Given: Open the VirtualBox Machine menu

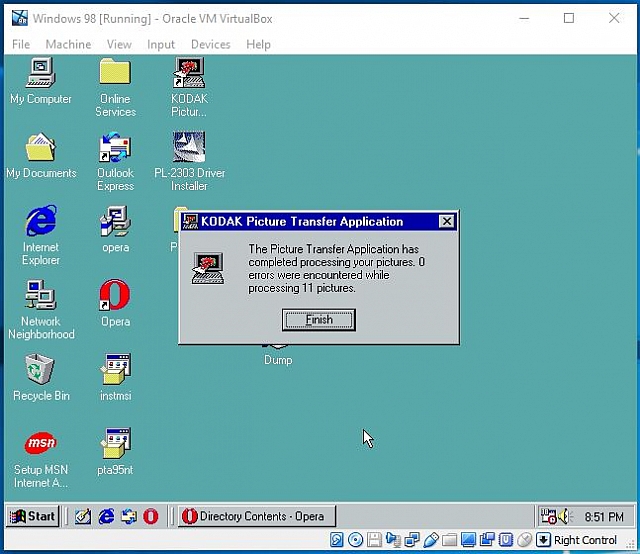Looking at the screenshot, I should (x=68, y=44).
